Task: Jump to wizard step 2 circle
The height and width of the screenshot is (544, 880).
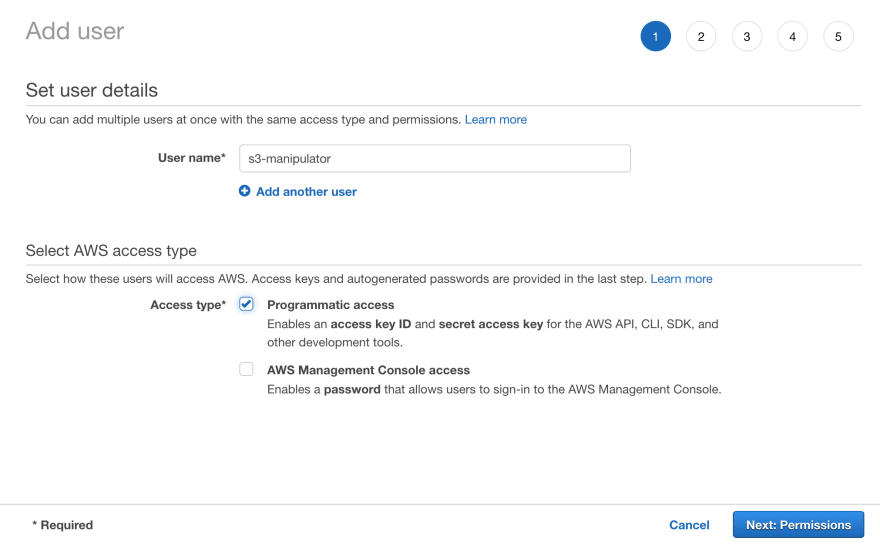Action: [x=701, y=36]
